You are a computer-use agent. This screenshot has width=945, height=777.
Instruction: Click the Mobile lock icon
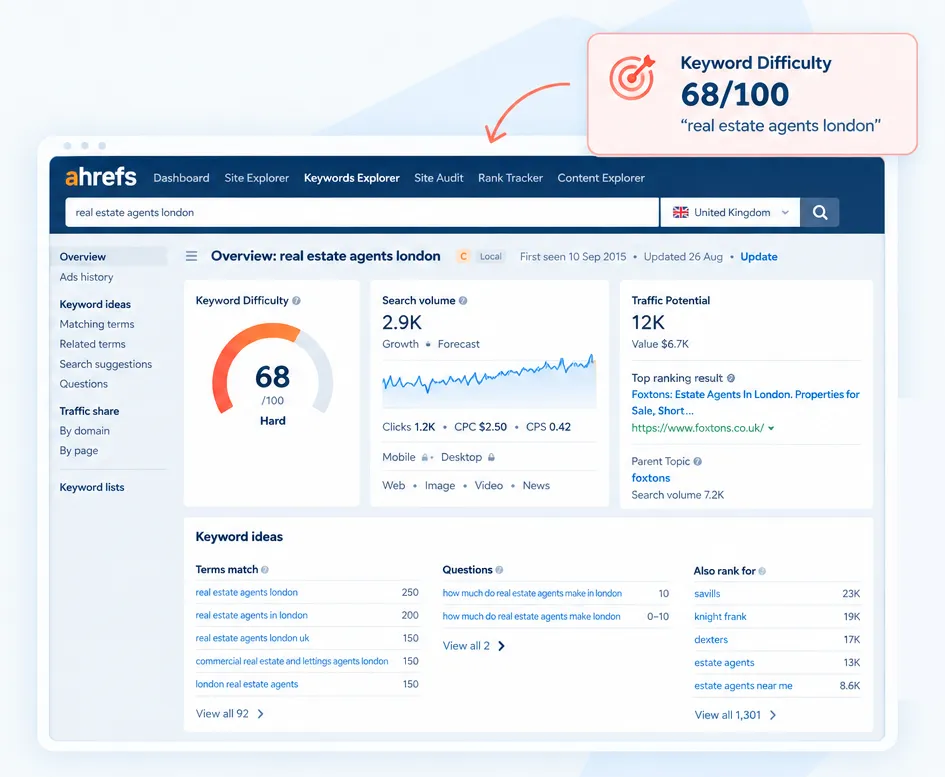[425, 458]
